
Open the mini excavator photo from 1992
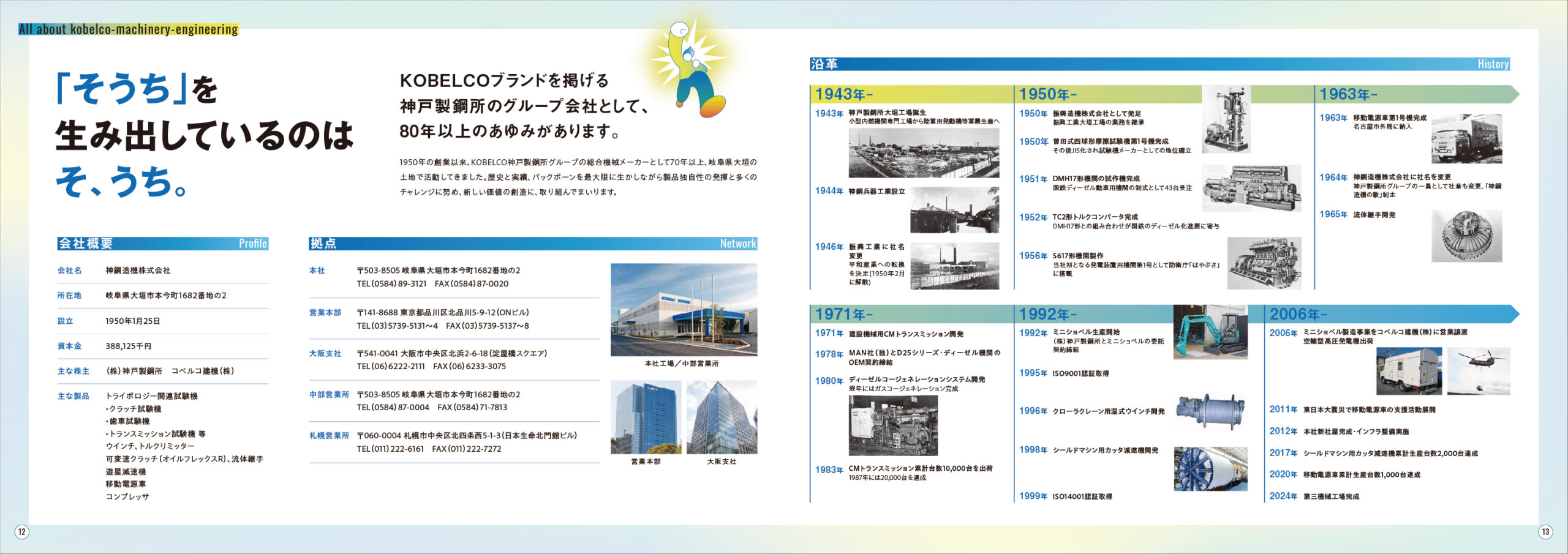[1210, 332]
